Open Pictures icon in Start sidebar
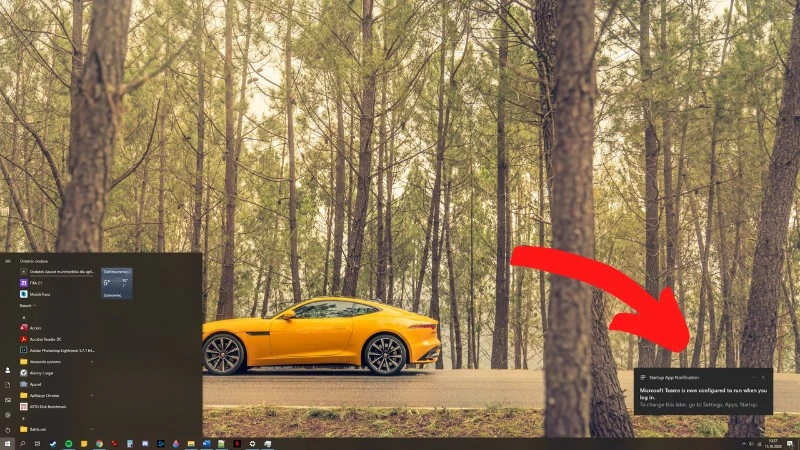The image size is (800, 450). tap(8, 400)
